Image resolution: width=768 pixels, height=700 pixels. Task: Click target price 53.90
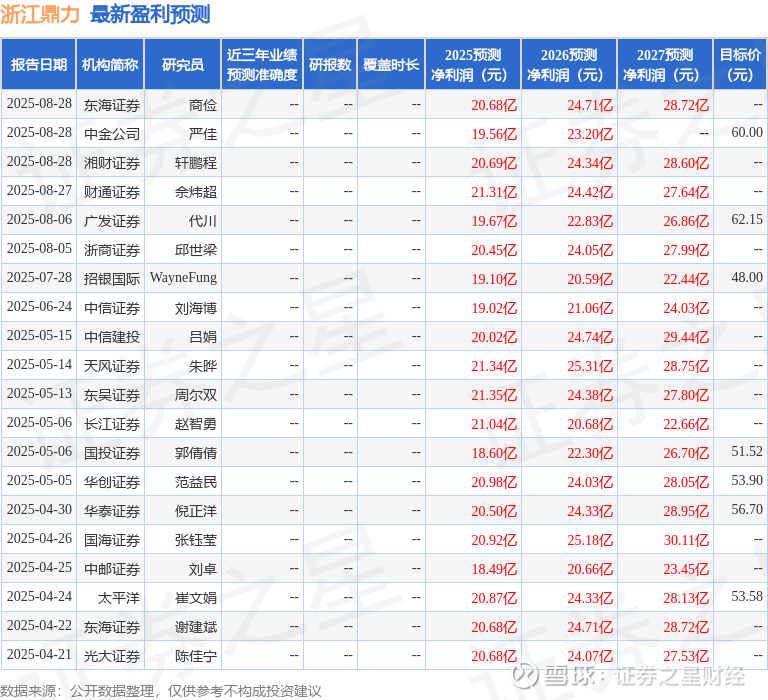747,480
